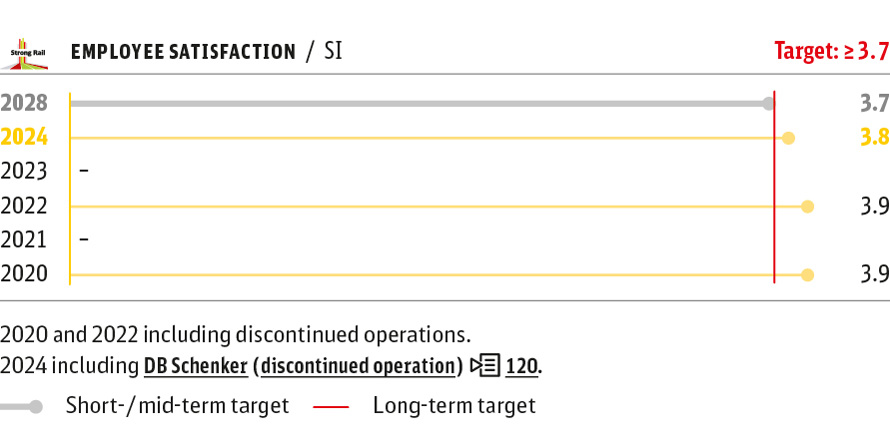Screen dimensions: 890x448
Task: Select the highlighted 2024 year label
Action: pyautogui.click(x=24, y=138)
